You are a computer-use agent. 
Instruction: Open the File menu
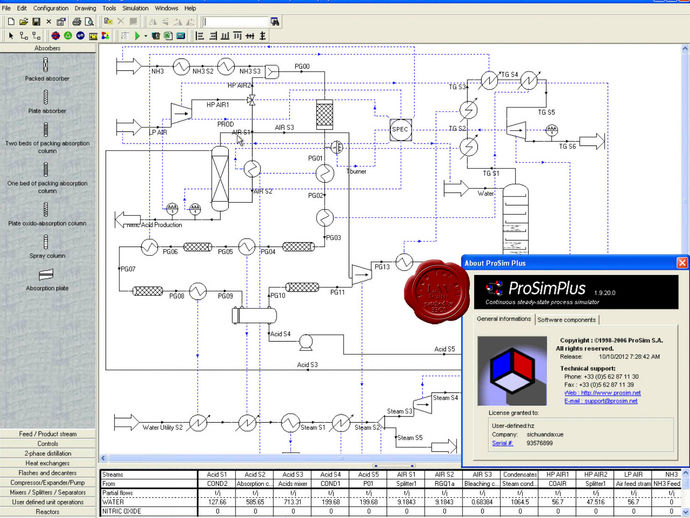pyautogui.click(x=6, y=8)
